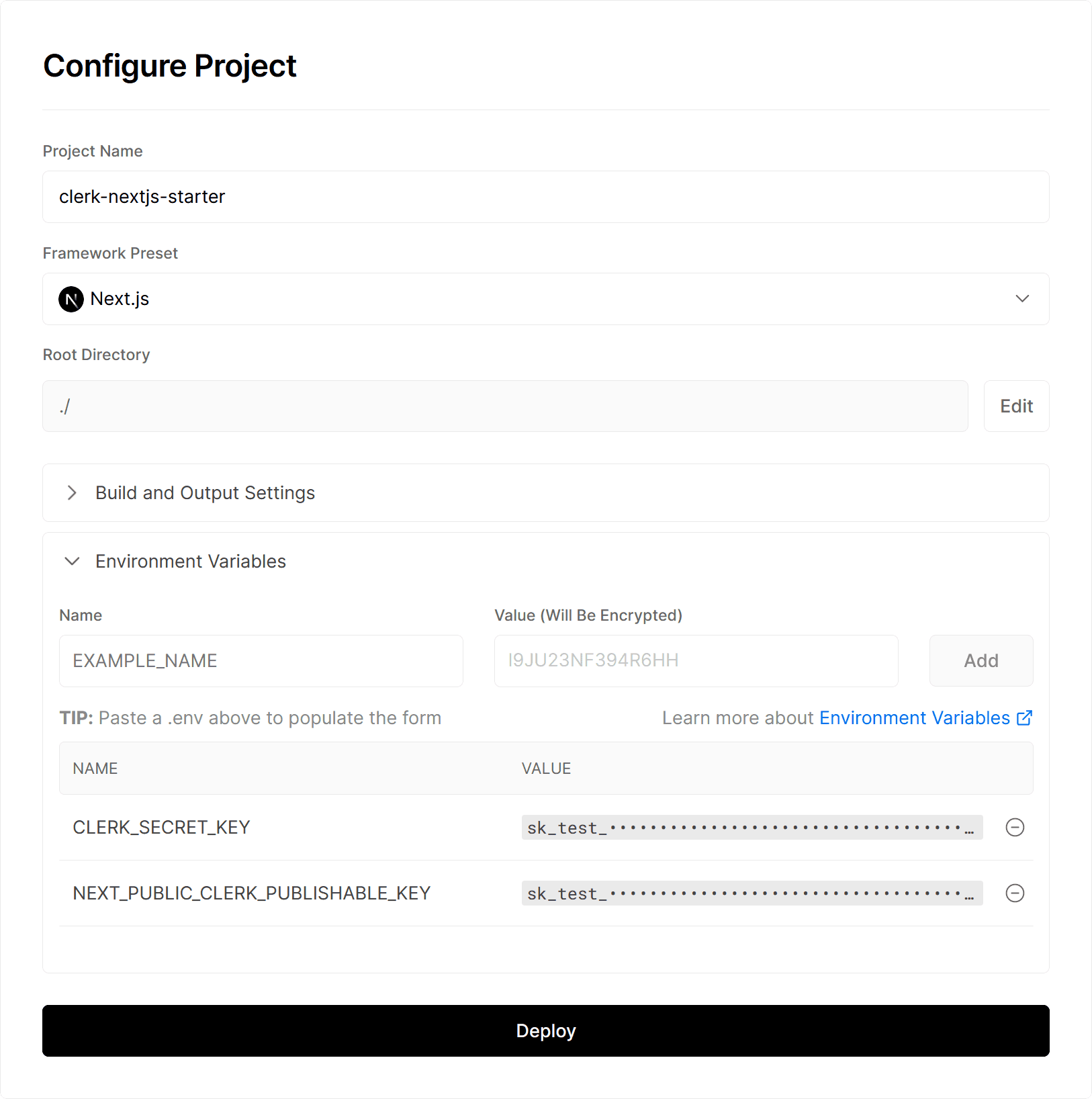
Task: Click the Add button for new variable
Action: coord(981,660)
